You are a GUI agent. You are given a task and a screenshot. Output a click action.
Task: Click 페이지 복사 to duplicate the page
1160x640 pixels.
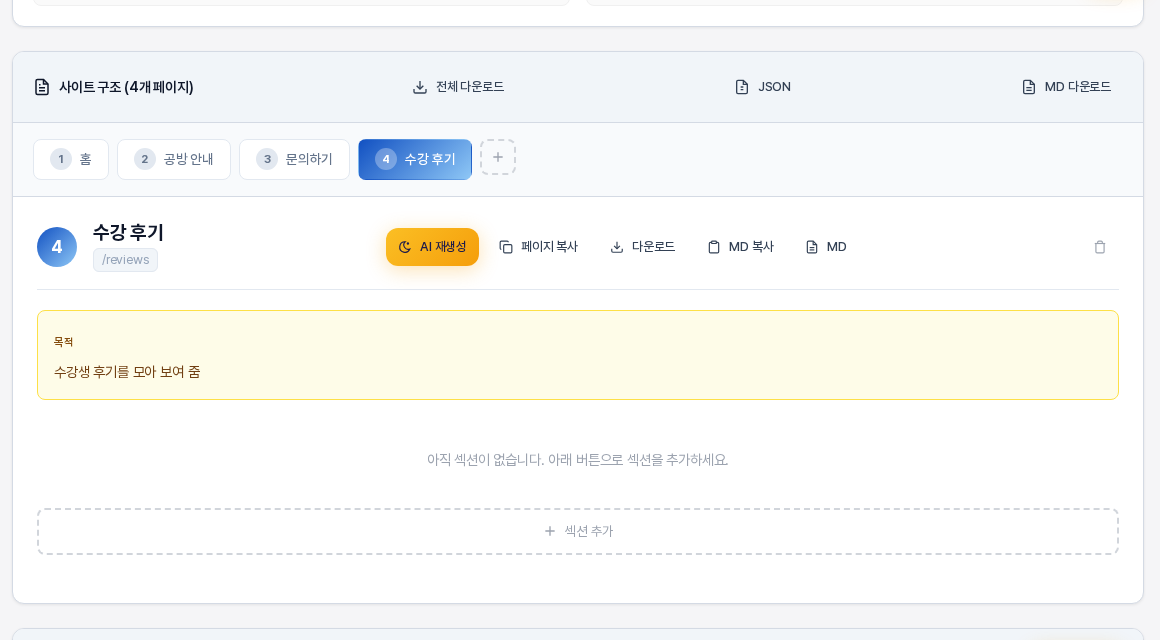pos(539,247)
